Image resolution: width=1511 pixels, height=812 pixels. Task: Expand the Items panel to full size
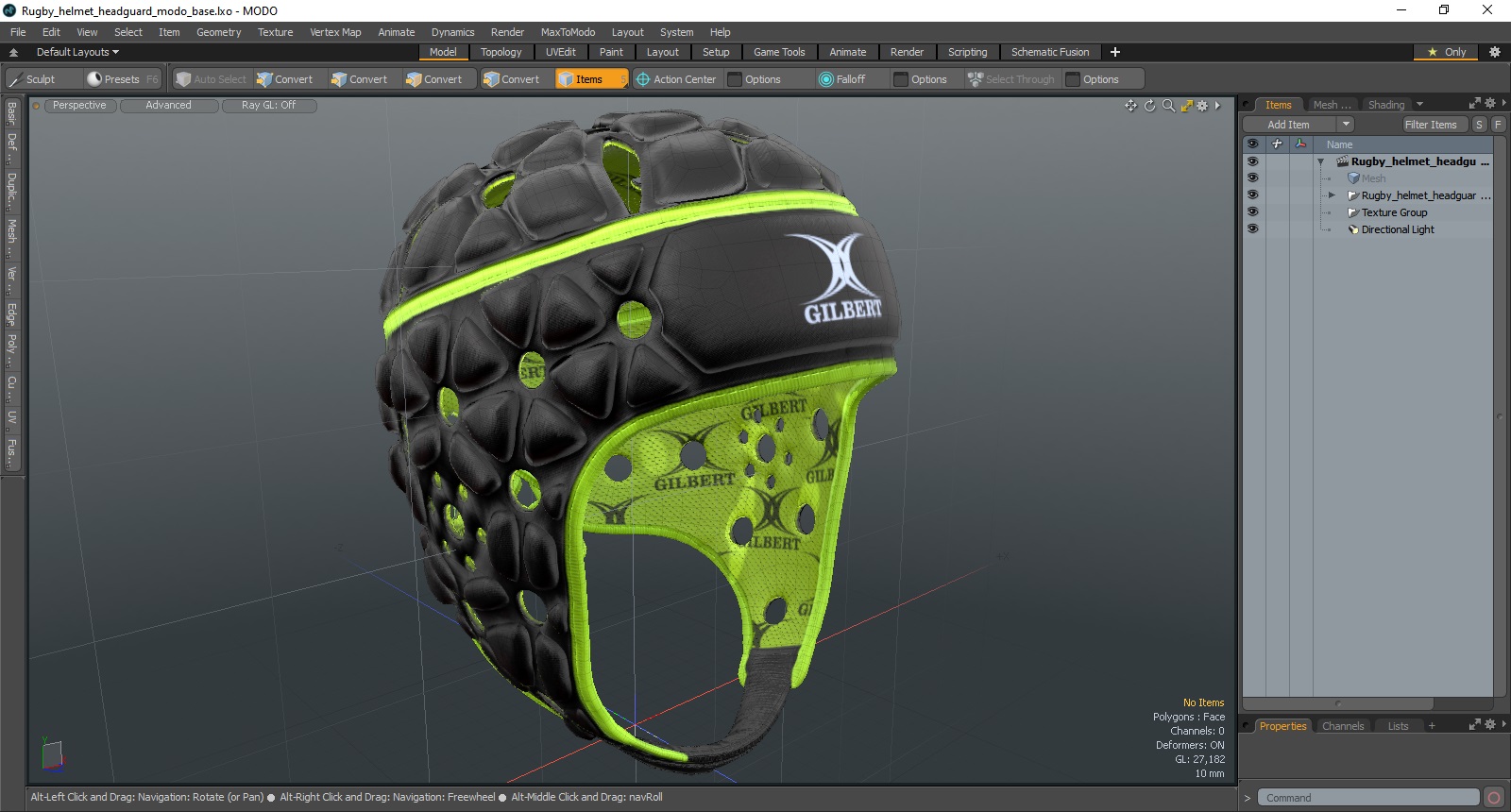(x=1475, y=103)
